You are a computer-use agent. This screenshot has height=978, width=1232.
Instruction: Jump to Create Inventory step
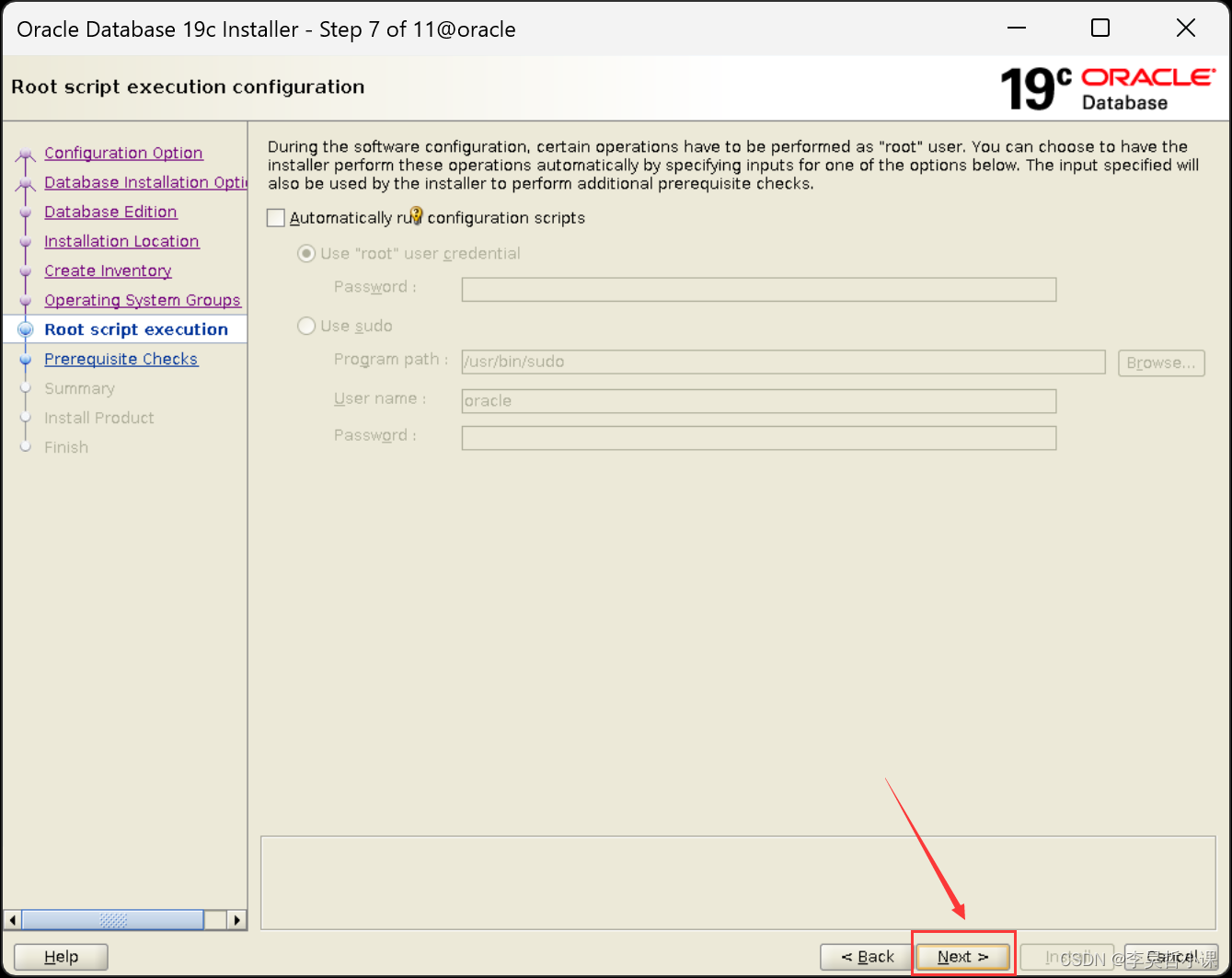pos(108,270)
